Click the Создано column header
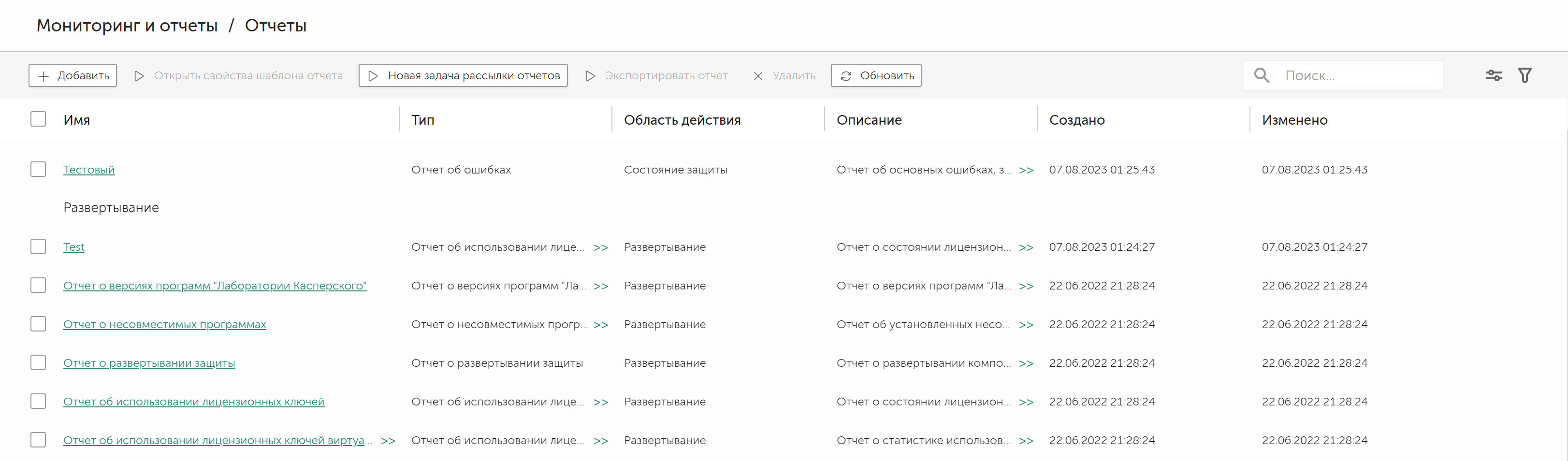Screen dimensions: 1568x461 click(1077, 120)
